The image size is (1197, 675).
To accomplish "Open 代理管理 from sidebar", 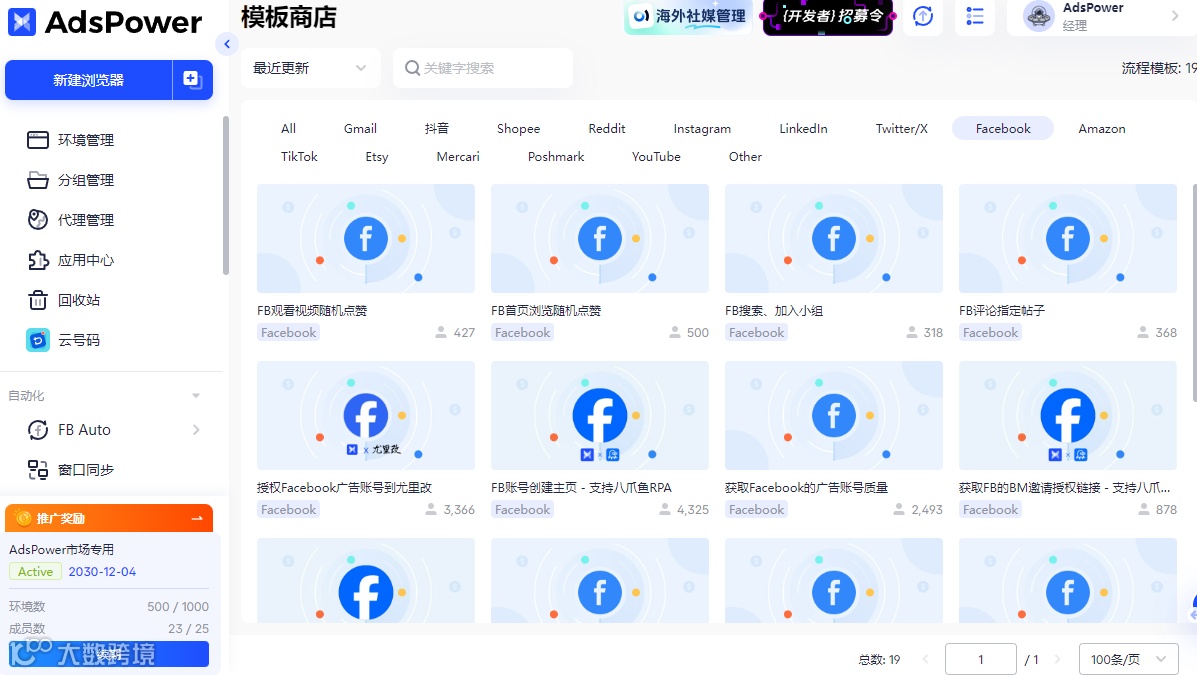I will [x=86, y=220].
